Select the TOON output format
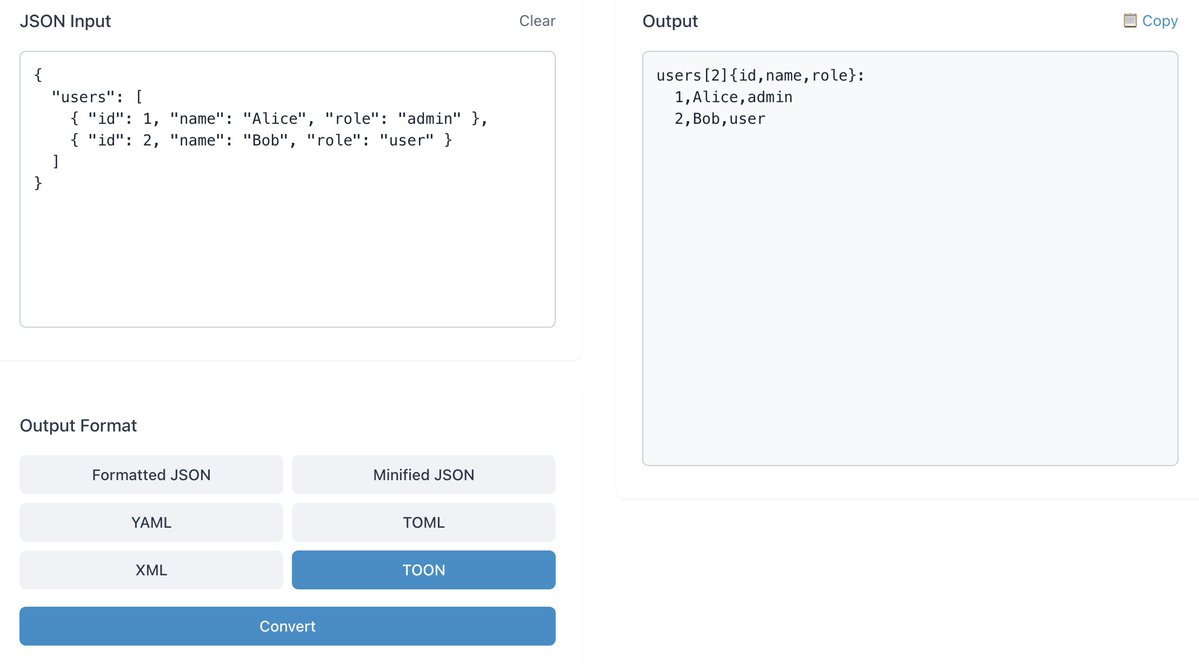 [423, 569]
